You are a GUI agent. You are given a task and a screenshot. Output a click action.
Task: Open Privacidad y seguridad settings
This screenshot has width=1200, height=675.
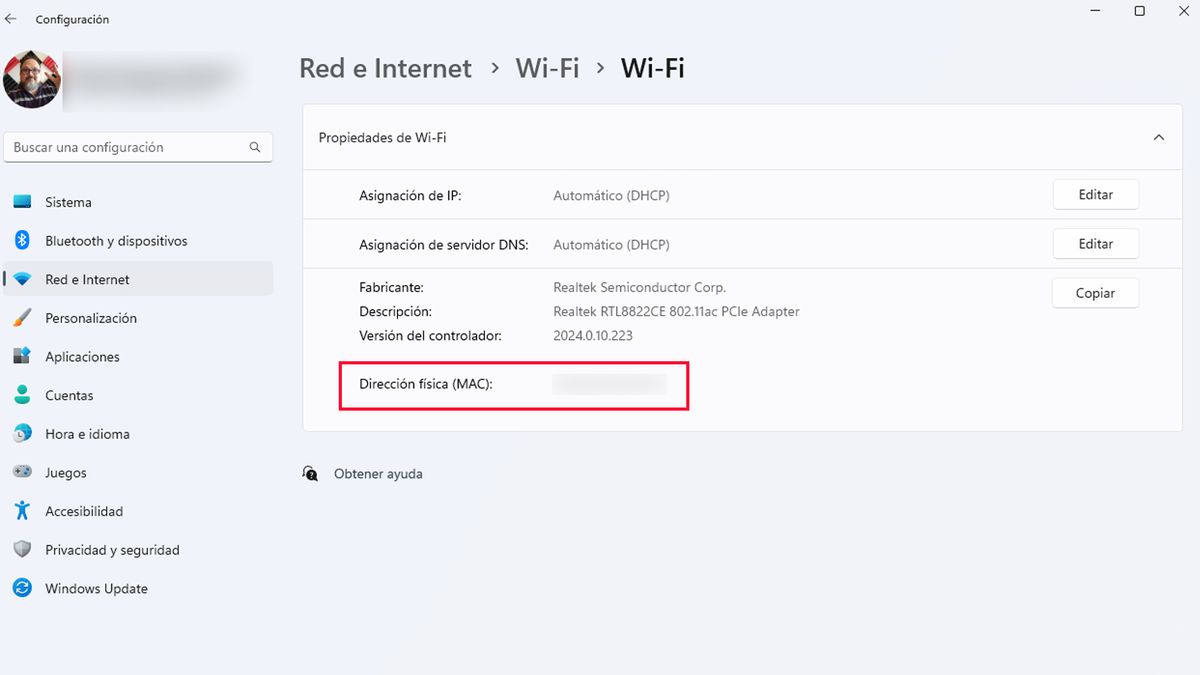(x=22, y=549)
